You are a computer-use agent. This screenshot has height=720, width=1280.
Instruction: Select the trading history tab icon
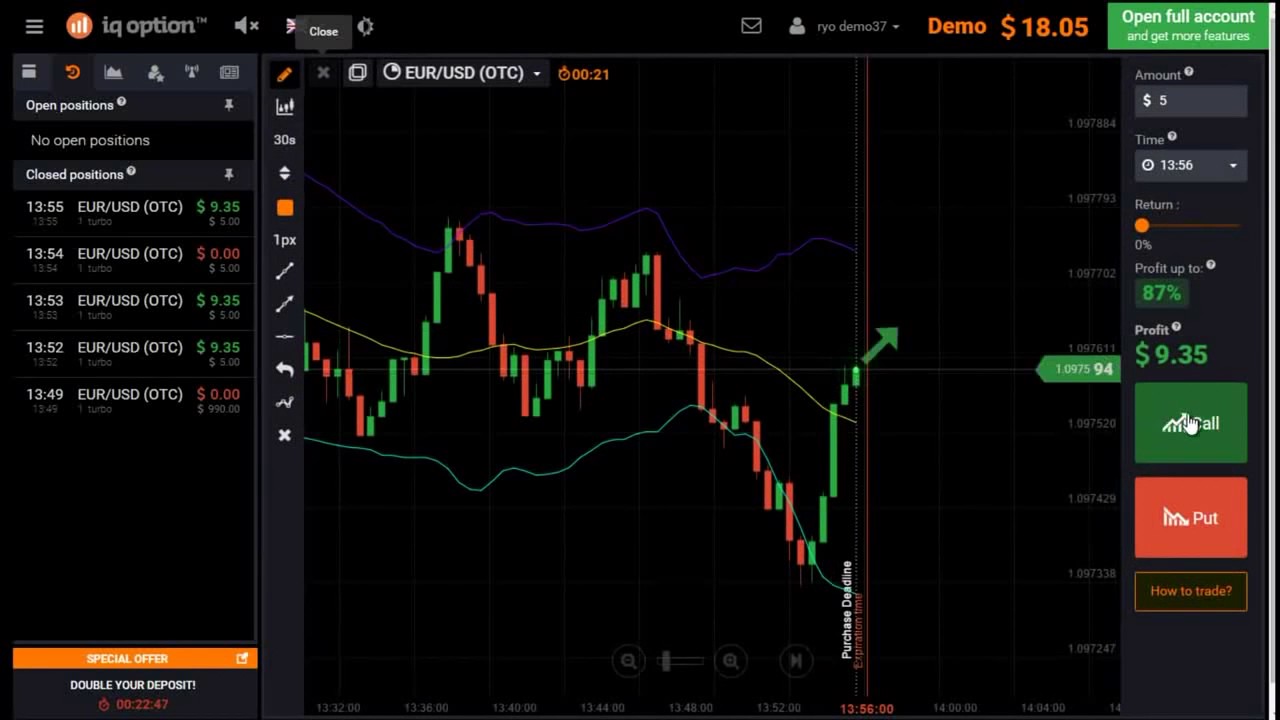click(x=72, y=72)
